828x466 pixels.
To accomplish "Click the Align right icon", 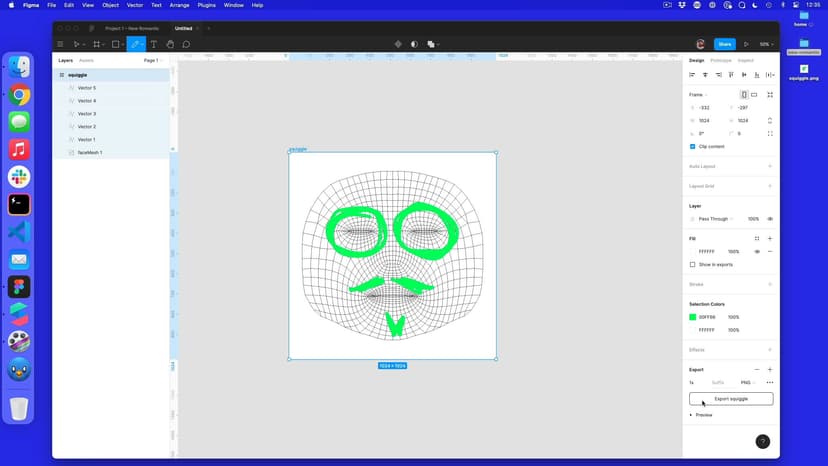I will pyautogui.click(x=718, y=75).
